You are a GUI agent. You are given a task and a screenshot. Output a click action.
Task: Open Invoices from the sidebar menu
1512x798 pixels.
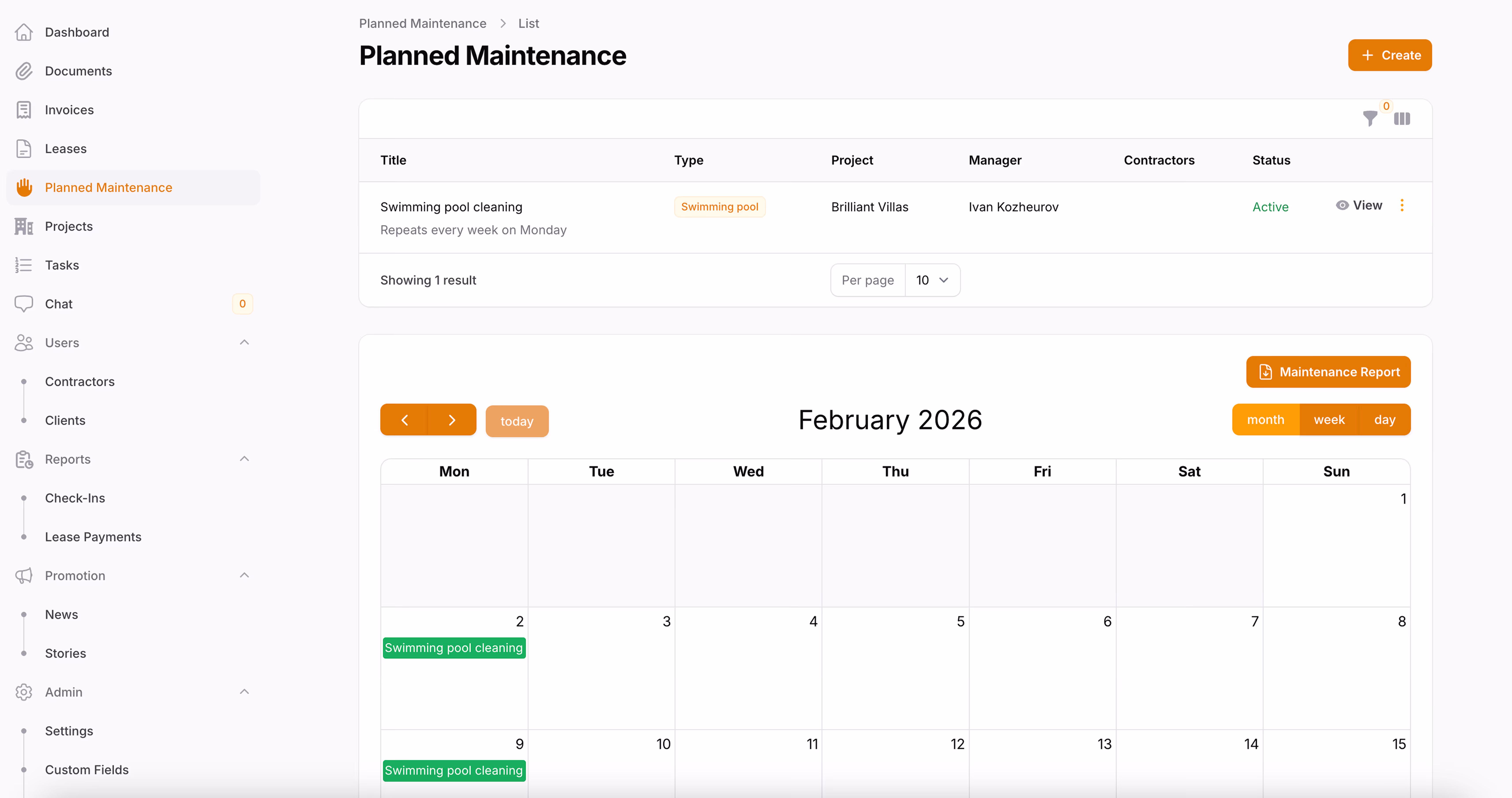(x=69, y=110)
